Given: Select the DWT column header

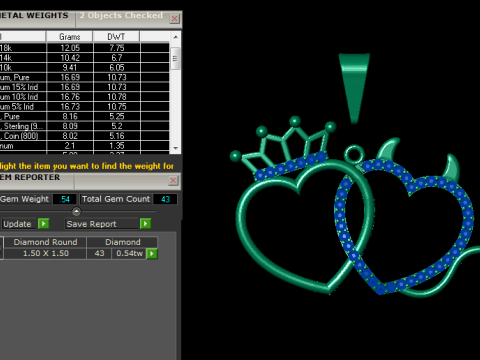Looking at the screenshot, I should (116, 37).
